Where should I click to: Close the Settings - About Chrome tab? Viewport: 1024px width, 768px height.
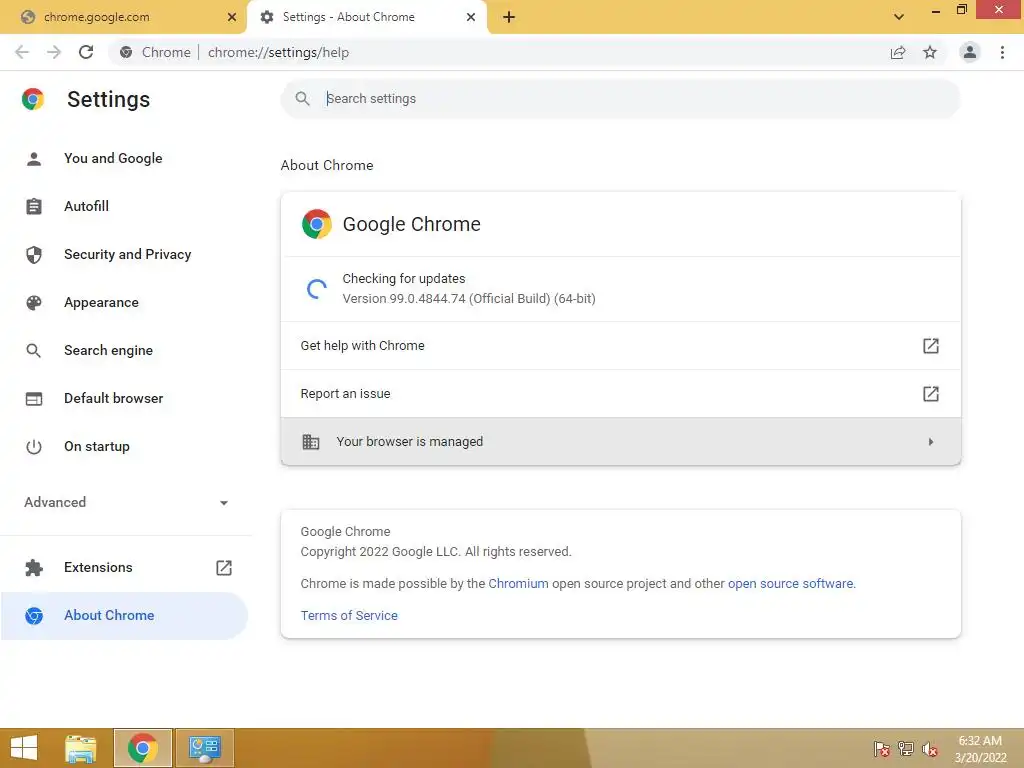click(471, 17)
